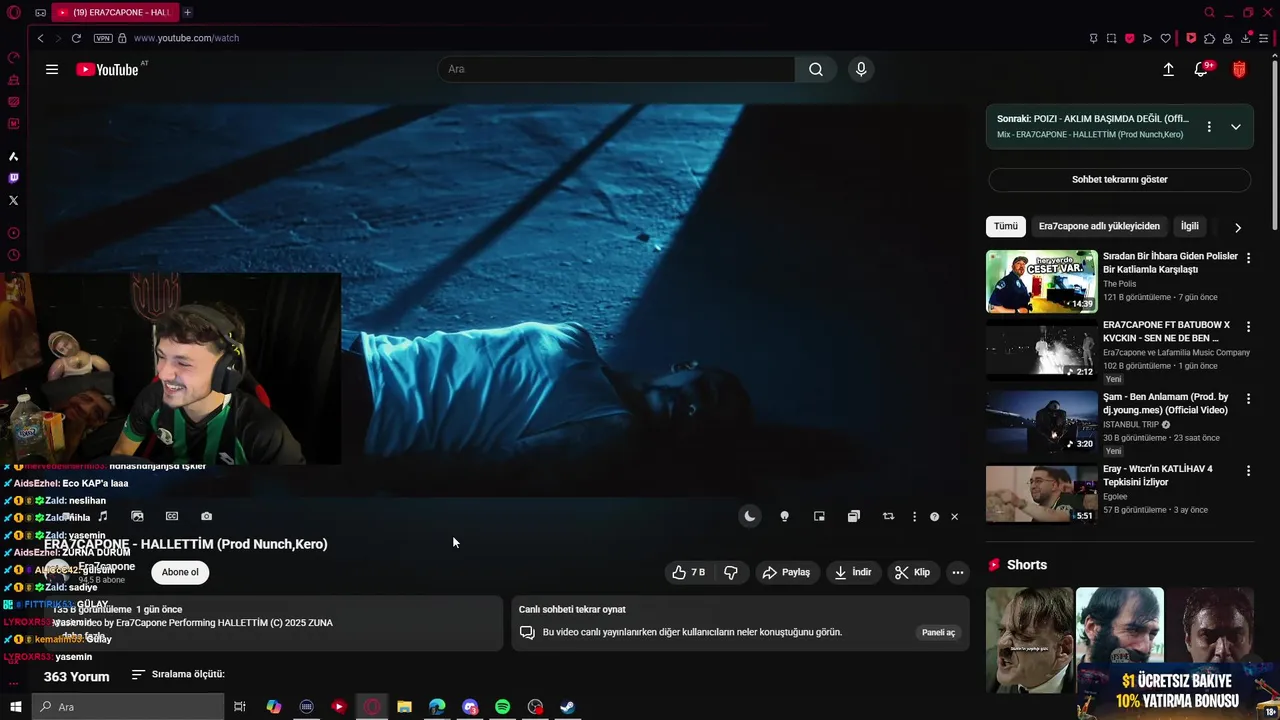
Task: Toggle the VPN badge in address bar
Action: coord(103,38)
